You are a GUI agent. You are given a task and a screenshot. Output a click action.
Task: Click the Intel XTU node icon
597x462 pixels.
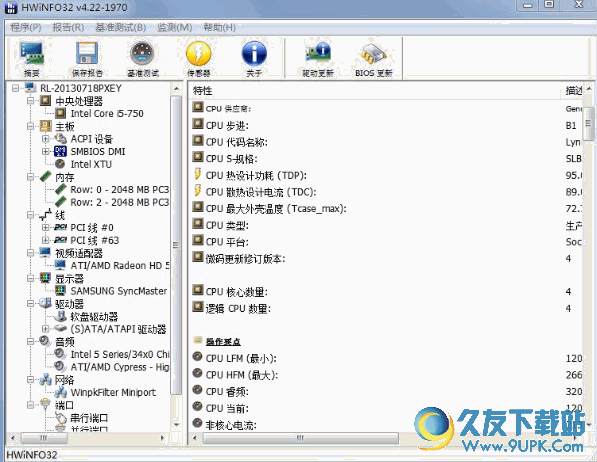pos(60,164)
